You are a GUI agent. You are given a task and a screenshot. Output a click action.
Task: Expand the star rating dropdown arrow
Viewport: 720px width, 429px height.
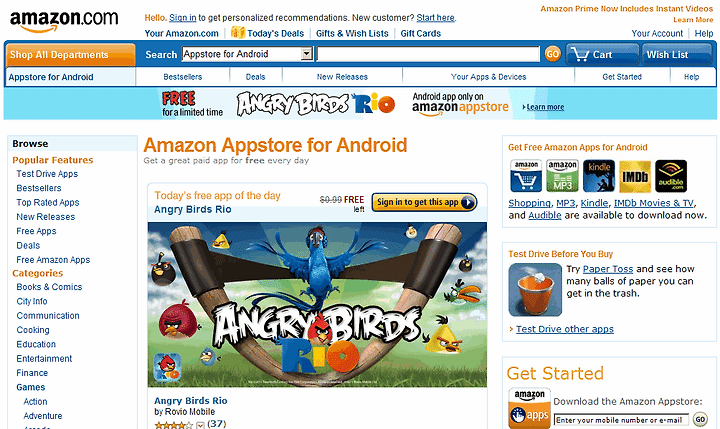pyautogui.click(x=200, y=425)
